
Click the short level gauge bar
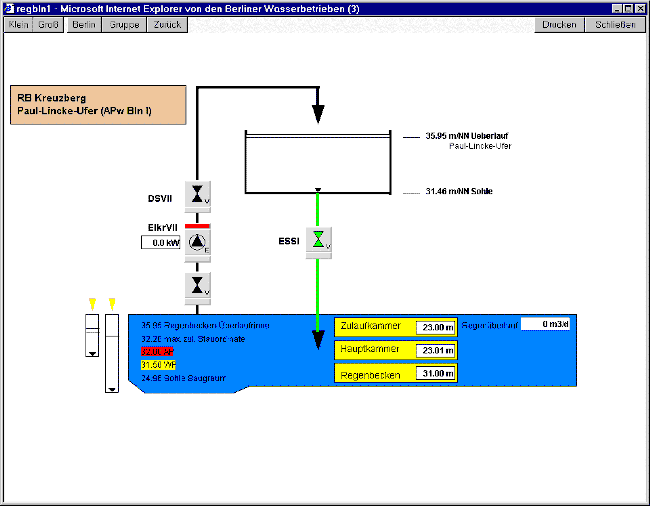(x=92, y=336)
